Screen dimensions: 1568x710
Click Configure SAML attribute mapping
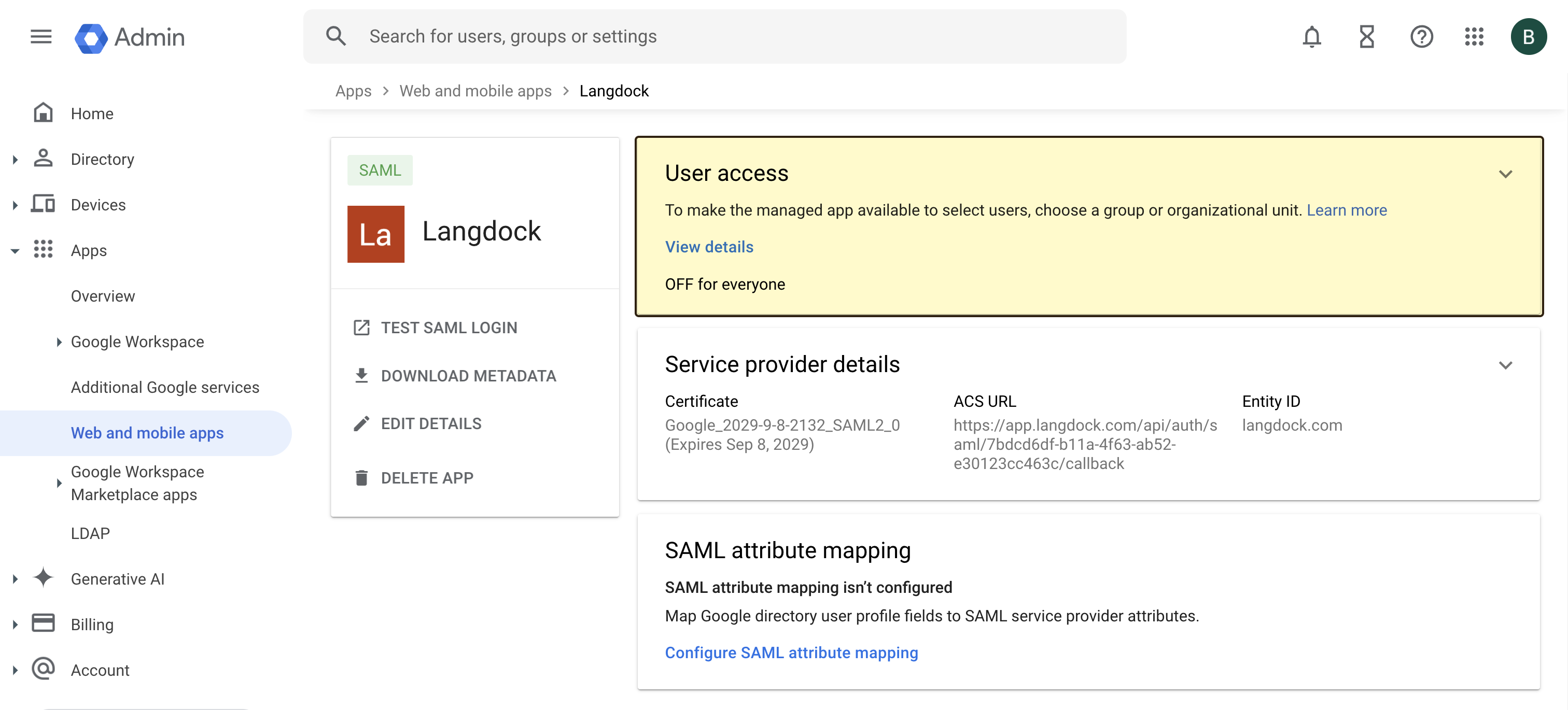(x=791, y=652)
